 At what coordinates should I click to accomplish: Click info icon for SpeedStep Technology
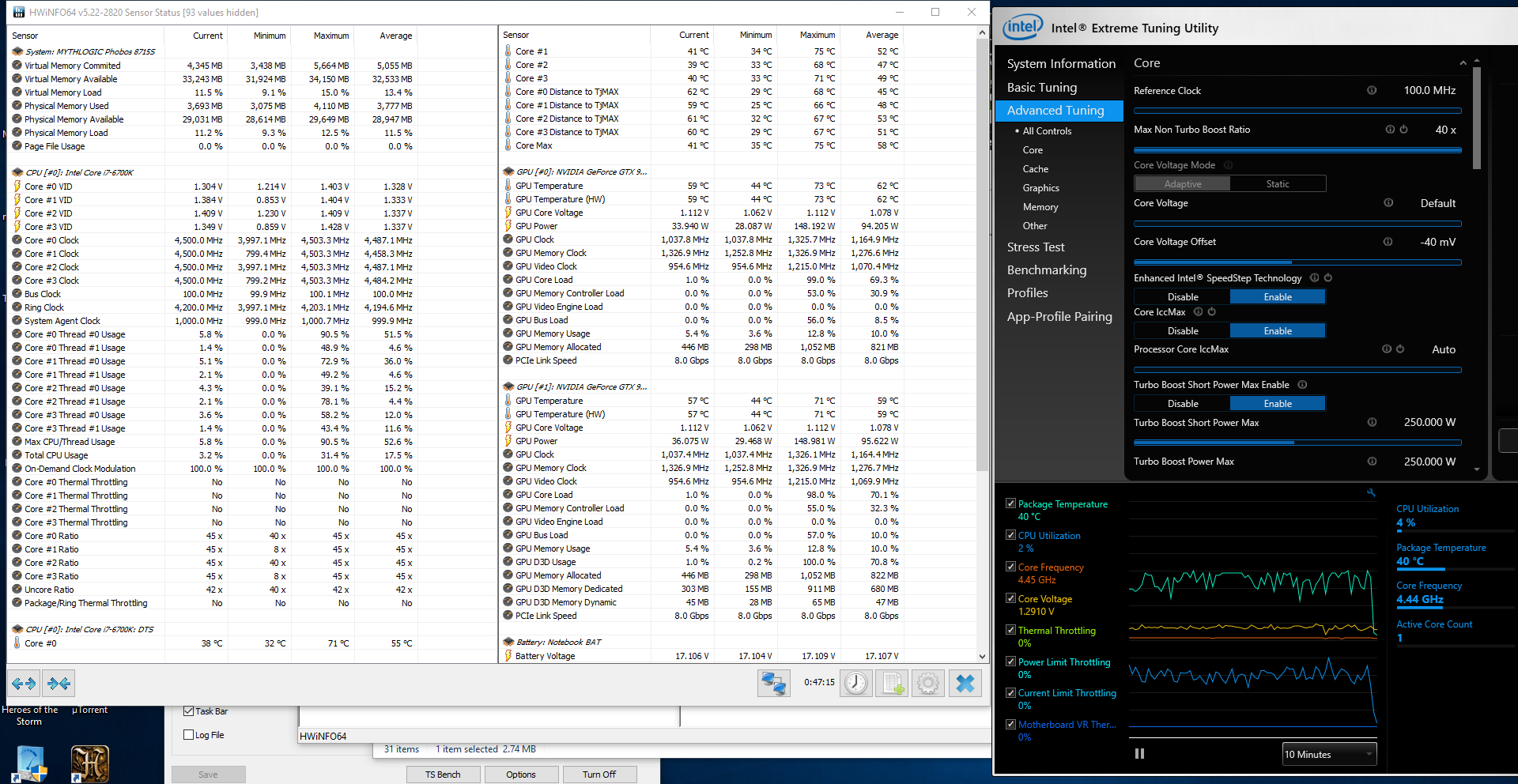(1314, 277)
